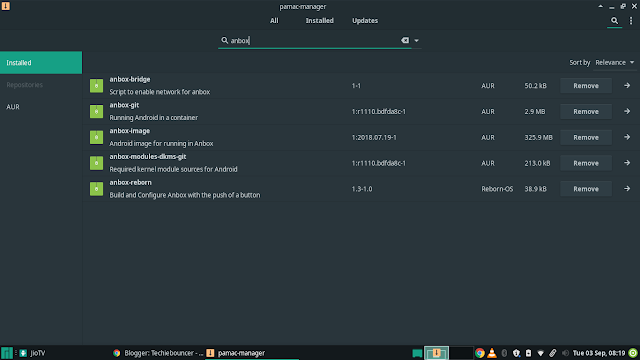Click the anbox-git package icon
This screenshot has height=360, width=640.
click(x=96, y=111)
